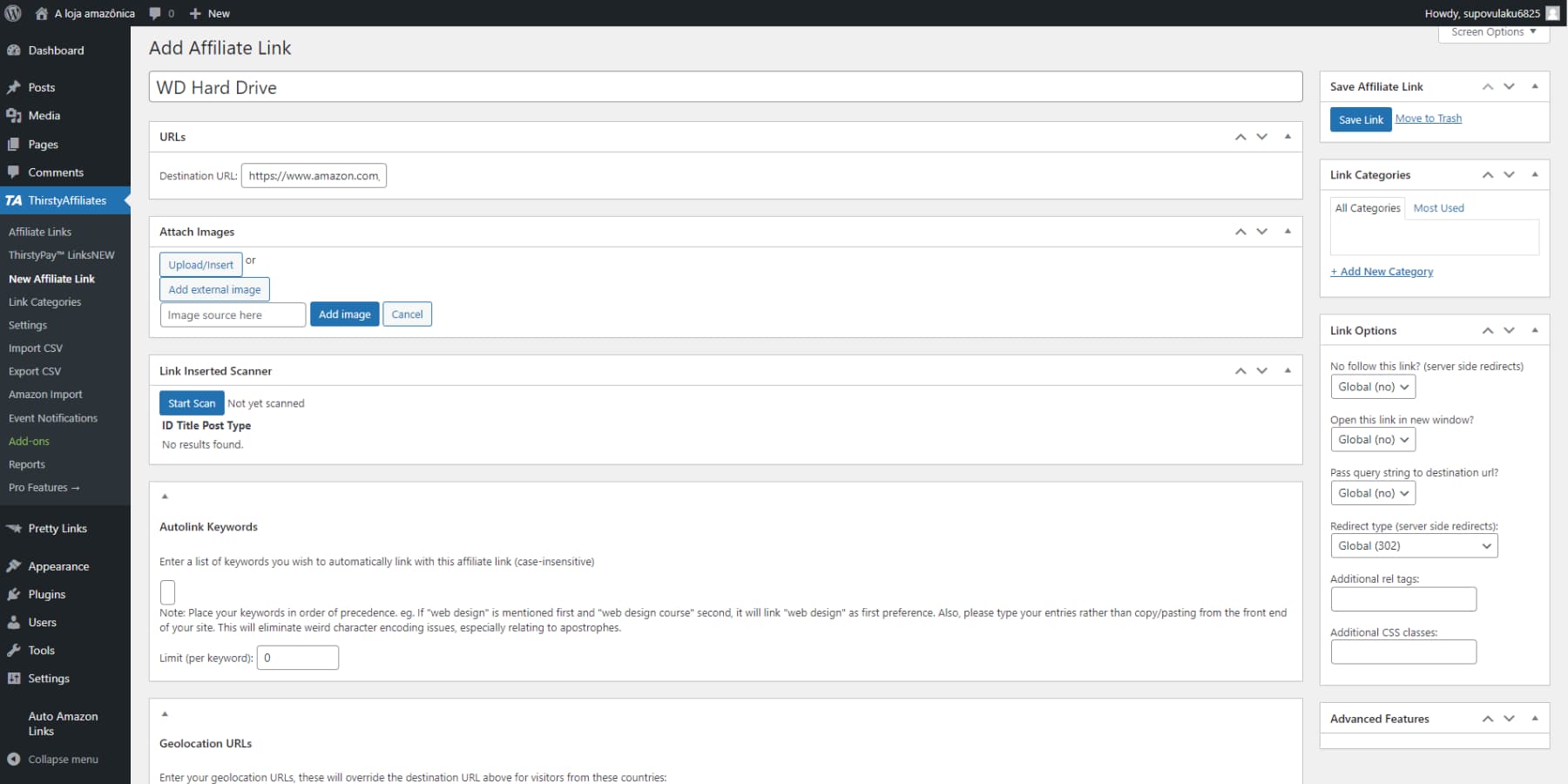Click the Media library icon
Image resolution: width=1568 pixels, height=784 pixels.
coord(13,115)
